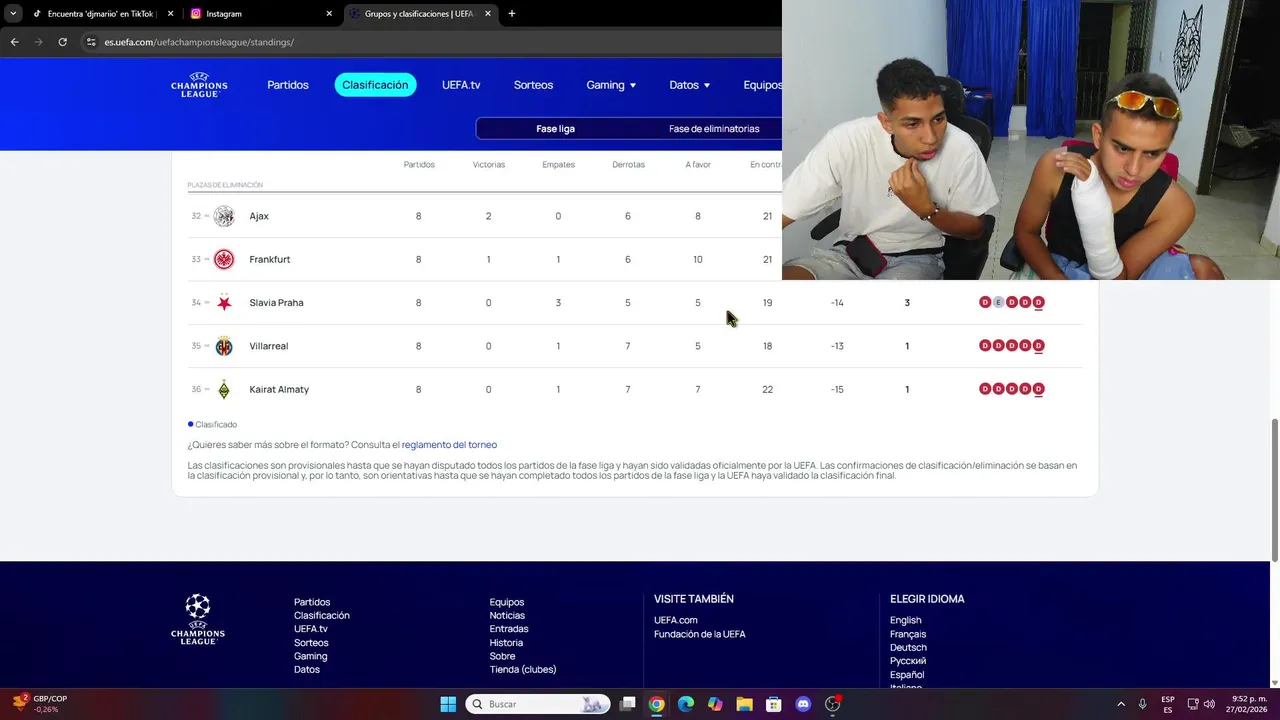The width and height of the screenshot is (1280, 720).
Task: Open the OBS icon on the taskbar
Action: [x=832, y=704]
